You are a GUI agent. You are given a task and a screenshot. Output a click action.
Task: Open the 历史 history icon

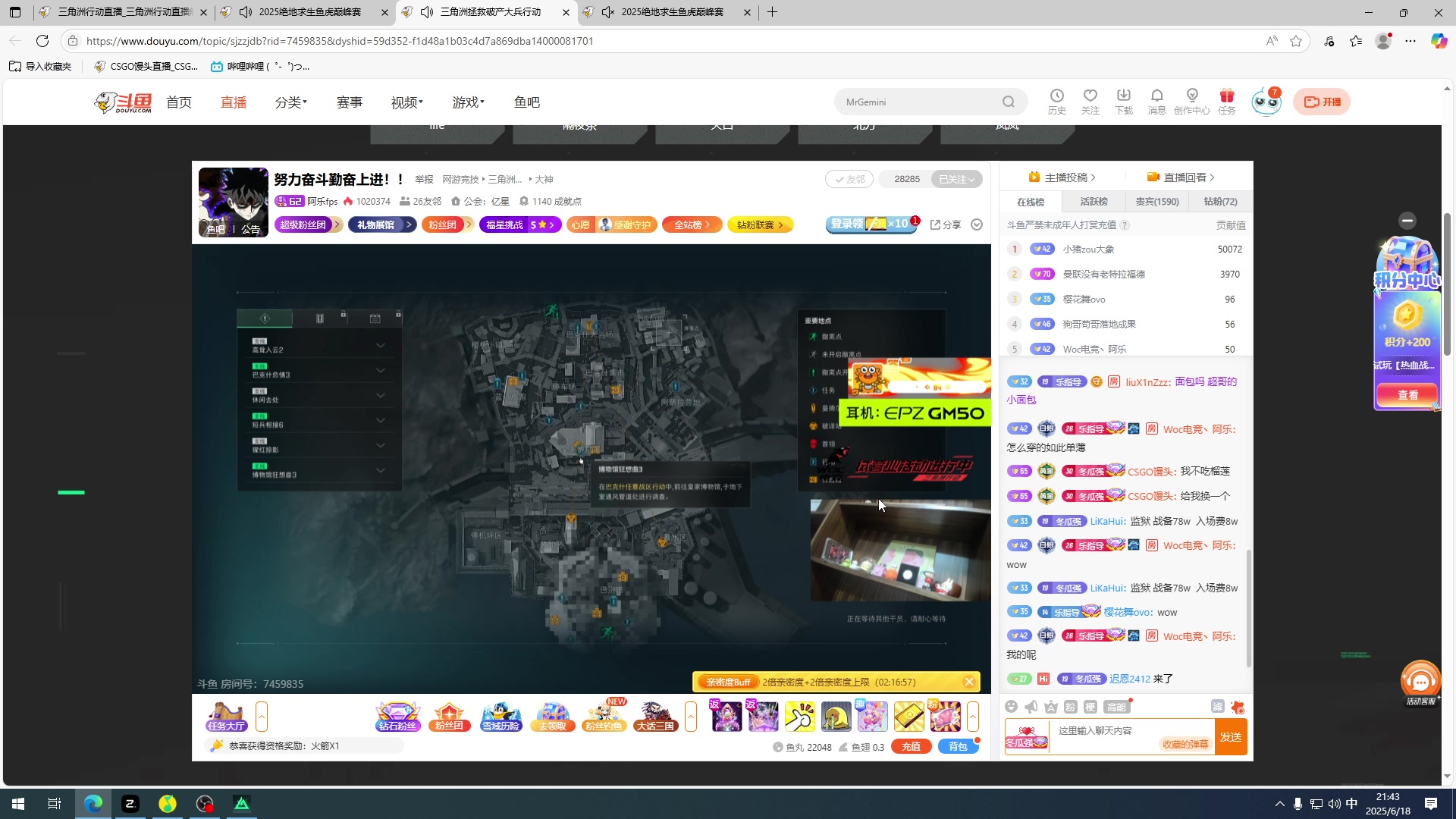coord(1056,101)
